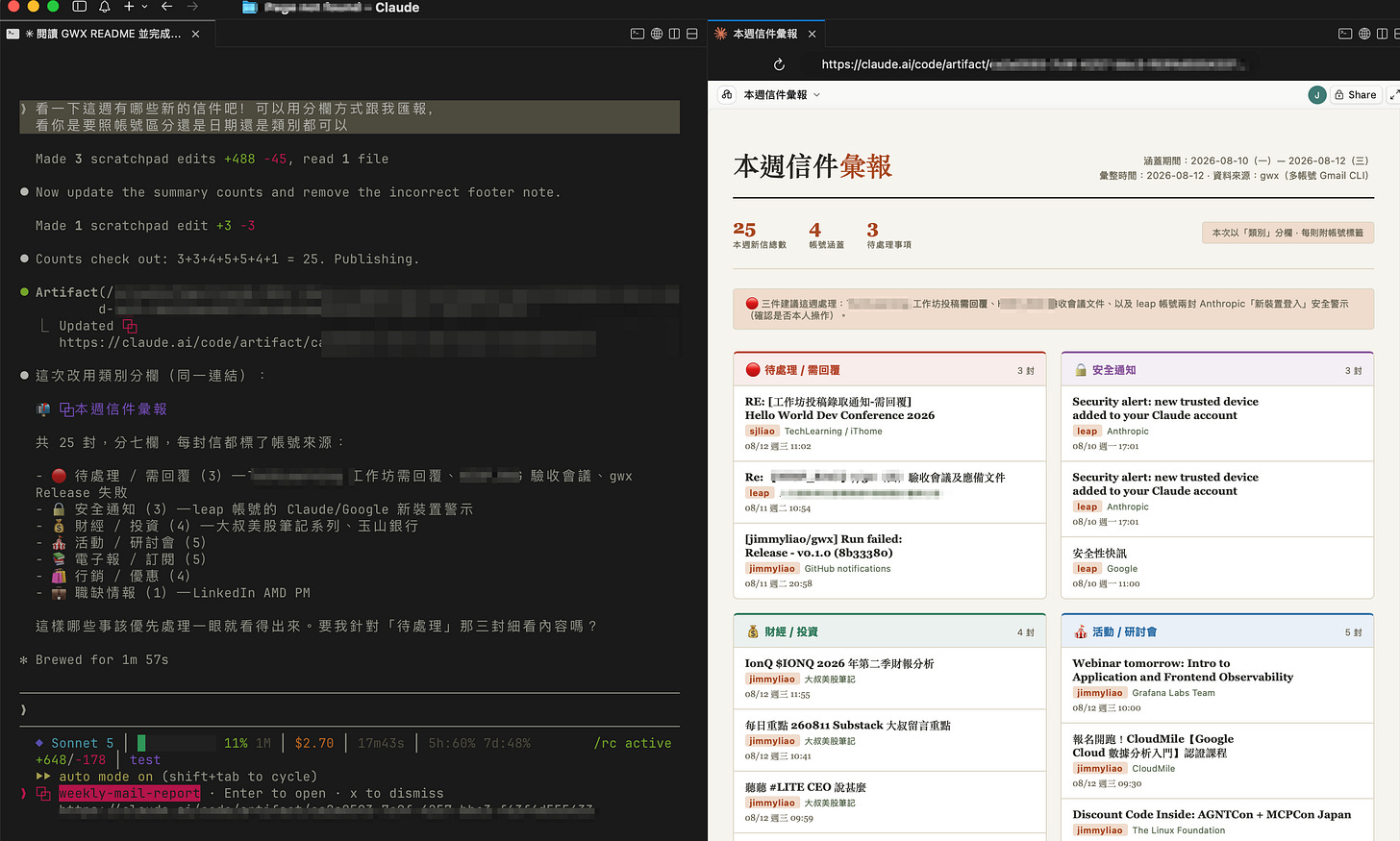
Task: Open terminal icon in right pane toolbar
Action: tap(1345, 34)
